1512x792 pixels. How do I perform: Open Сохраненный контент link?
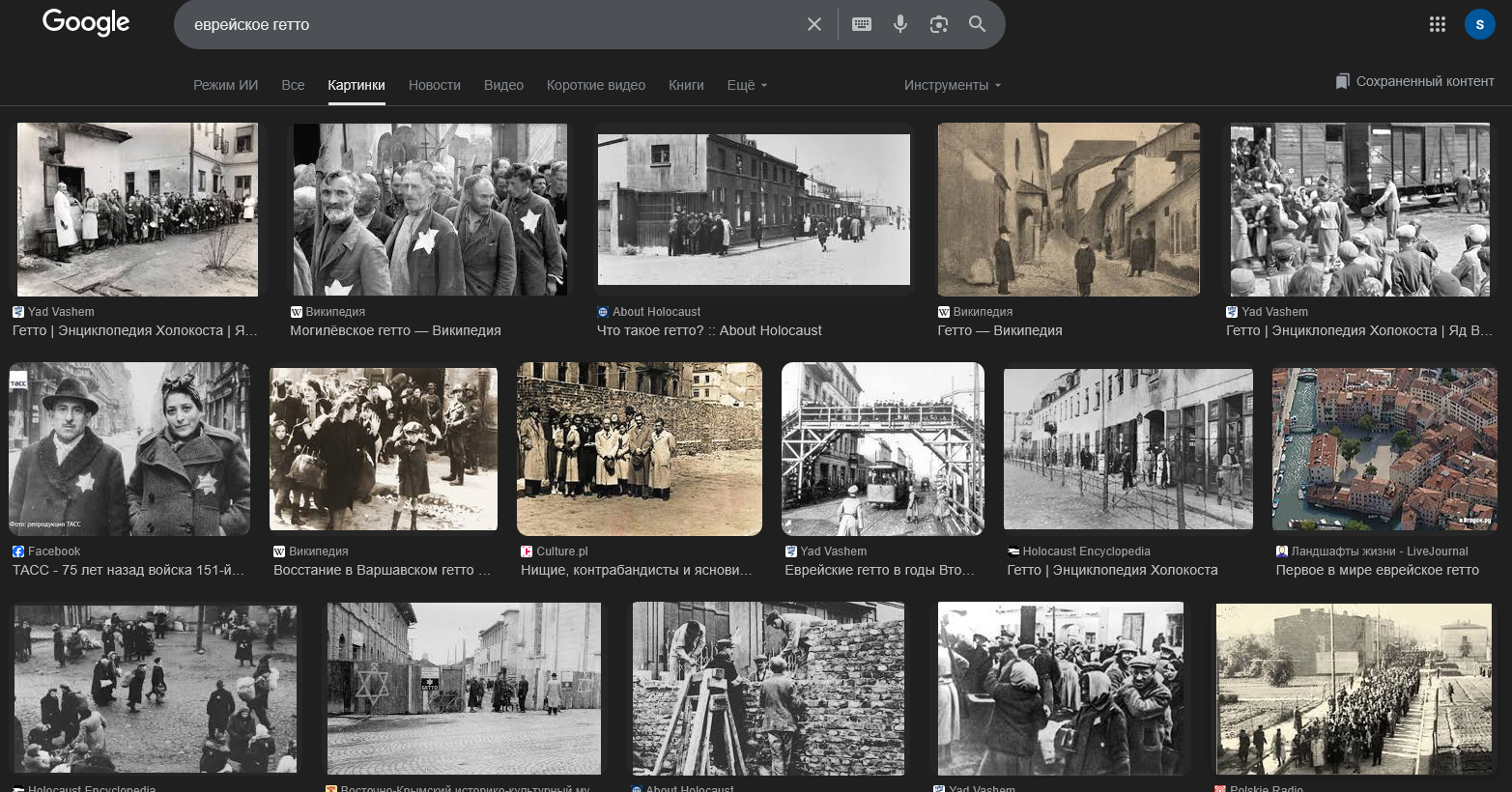point(1414,81)
